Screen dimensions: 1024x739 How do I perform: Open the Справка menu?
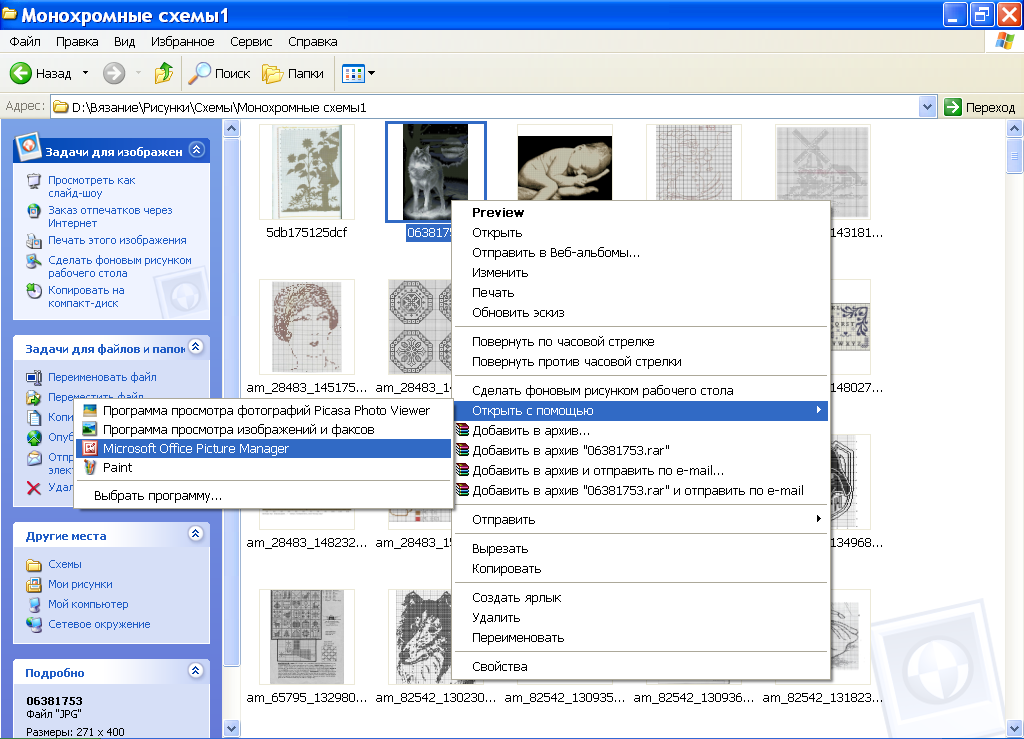click(313, 41)
